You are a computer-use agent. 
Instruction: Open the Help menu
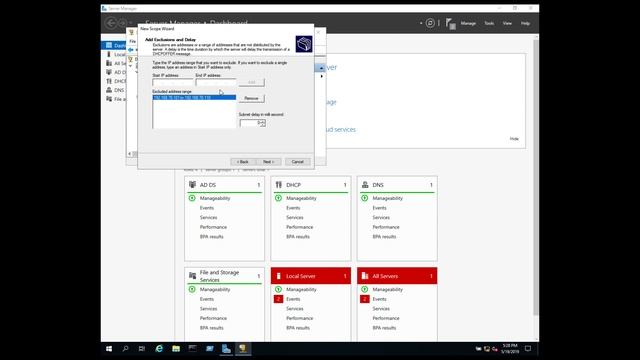[525, 23]
